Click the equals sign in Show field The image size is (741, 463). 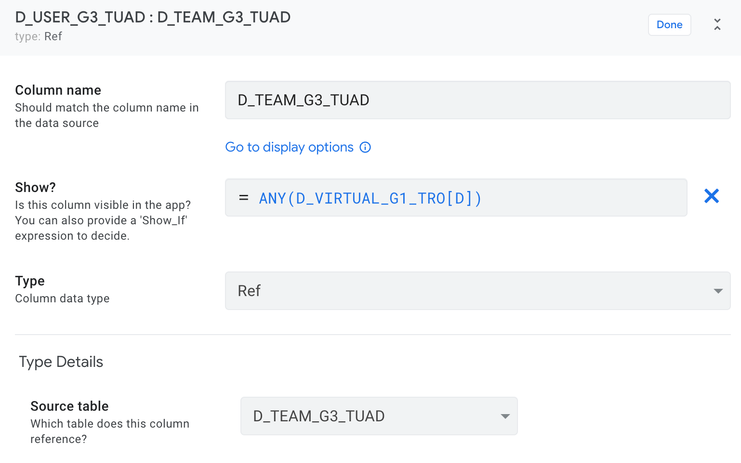(x=243, y=198)
